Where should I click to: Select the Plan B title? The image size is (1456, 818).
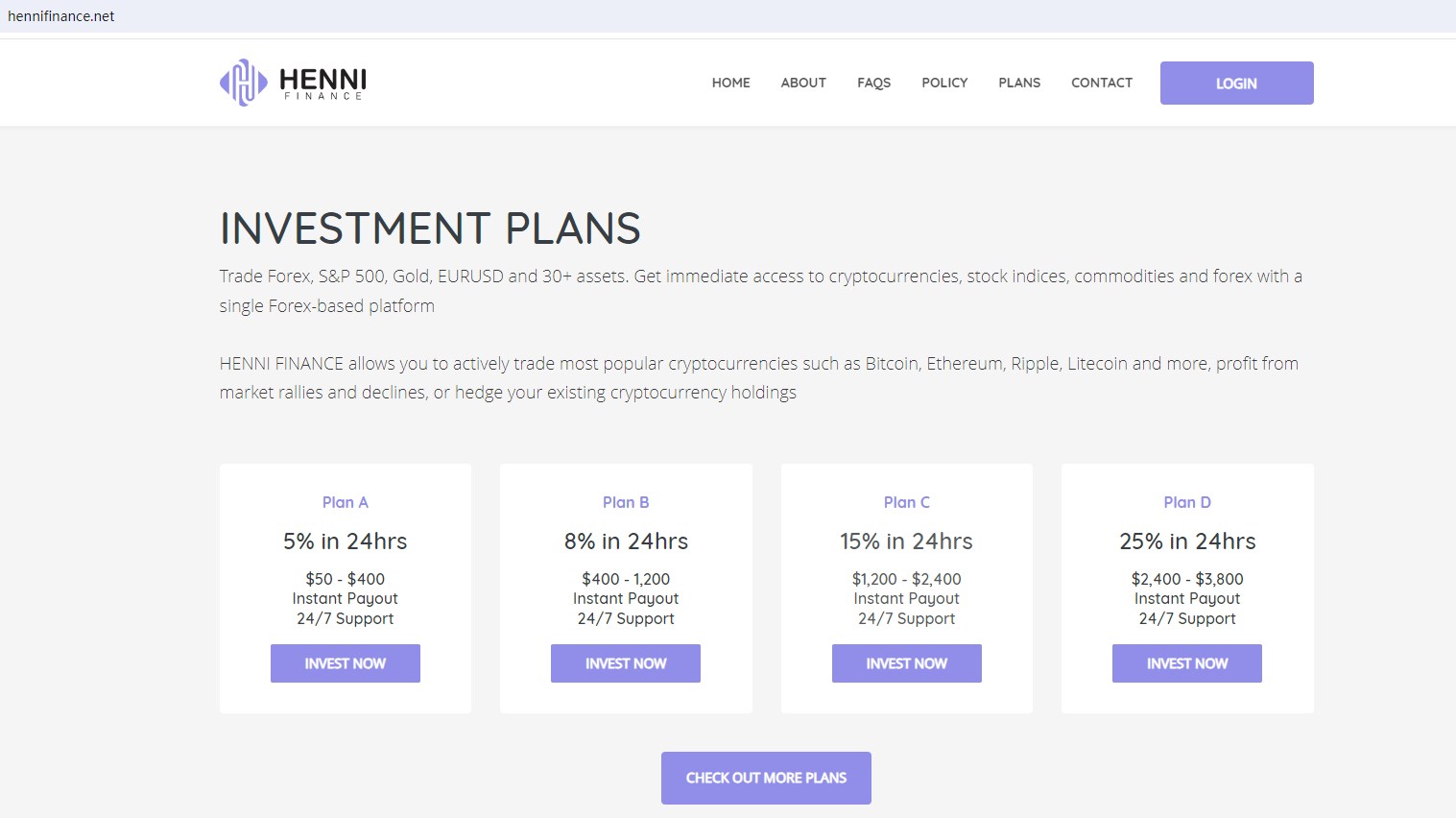[626, 502]
